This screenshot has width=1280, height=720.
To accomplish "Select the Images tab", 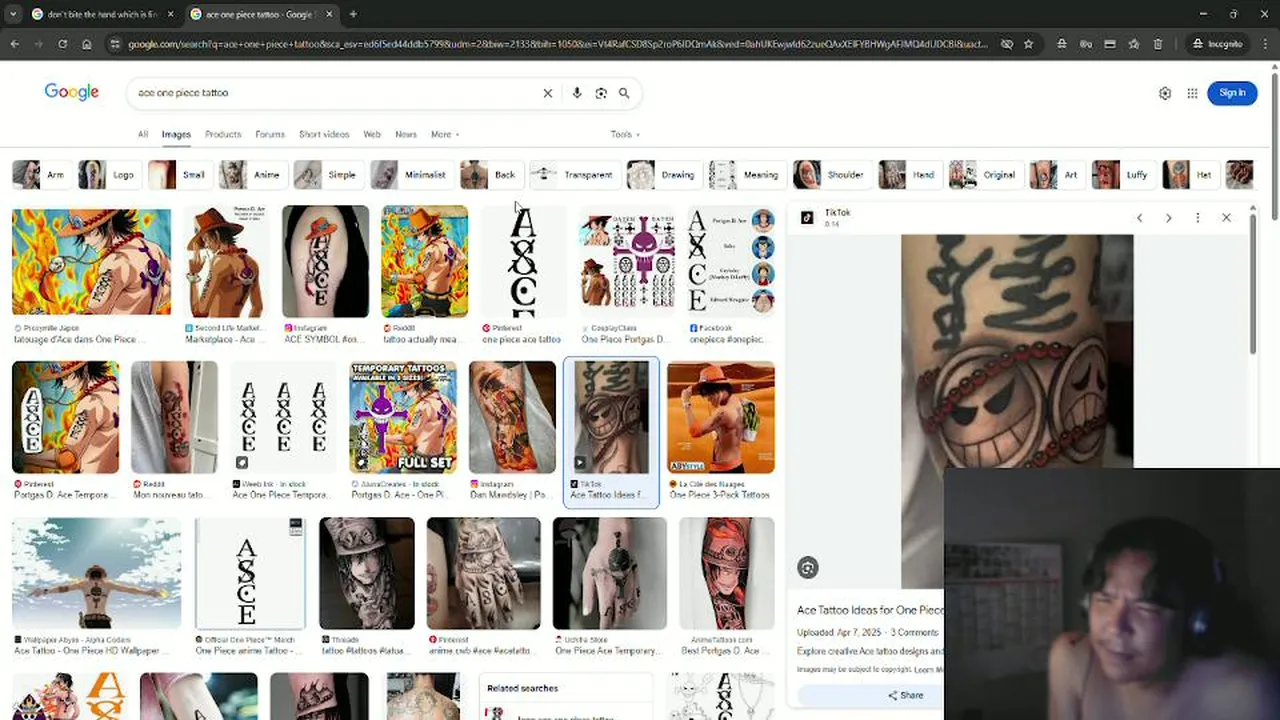I will coord(176,134).
